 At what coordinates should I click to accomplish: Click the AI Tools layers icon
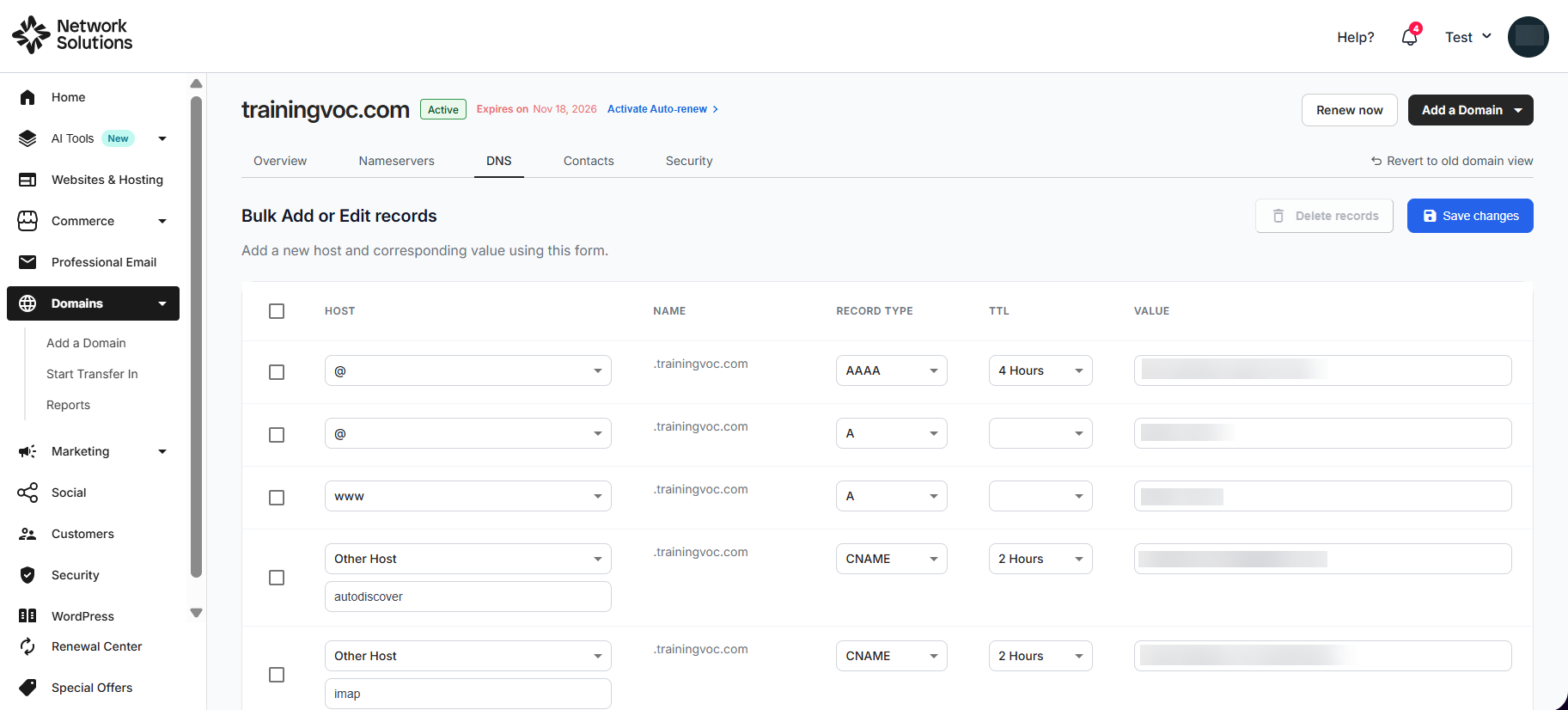pos(27,138)
